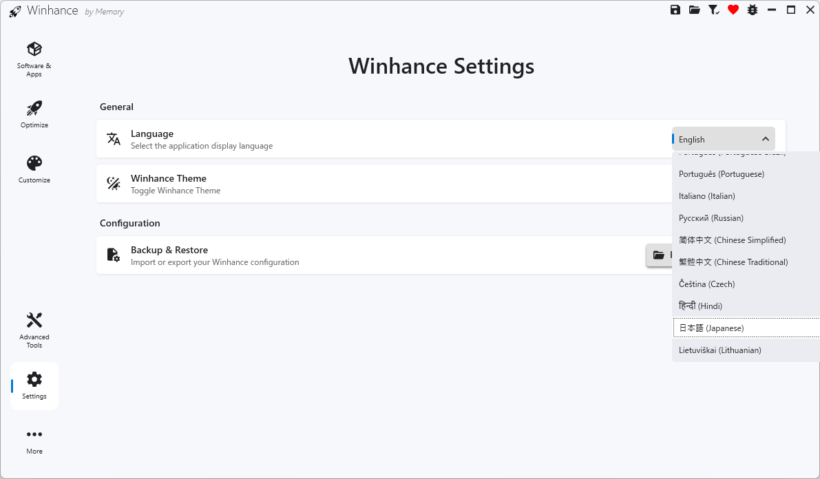Choose Čeština (Czech) language

coord(746,283)
